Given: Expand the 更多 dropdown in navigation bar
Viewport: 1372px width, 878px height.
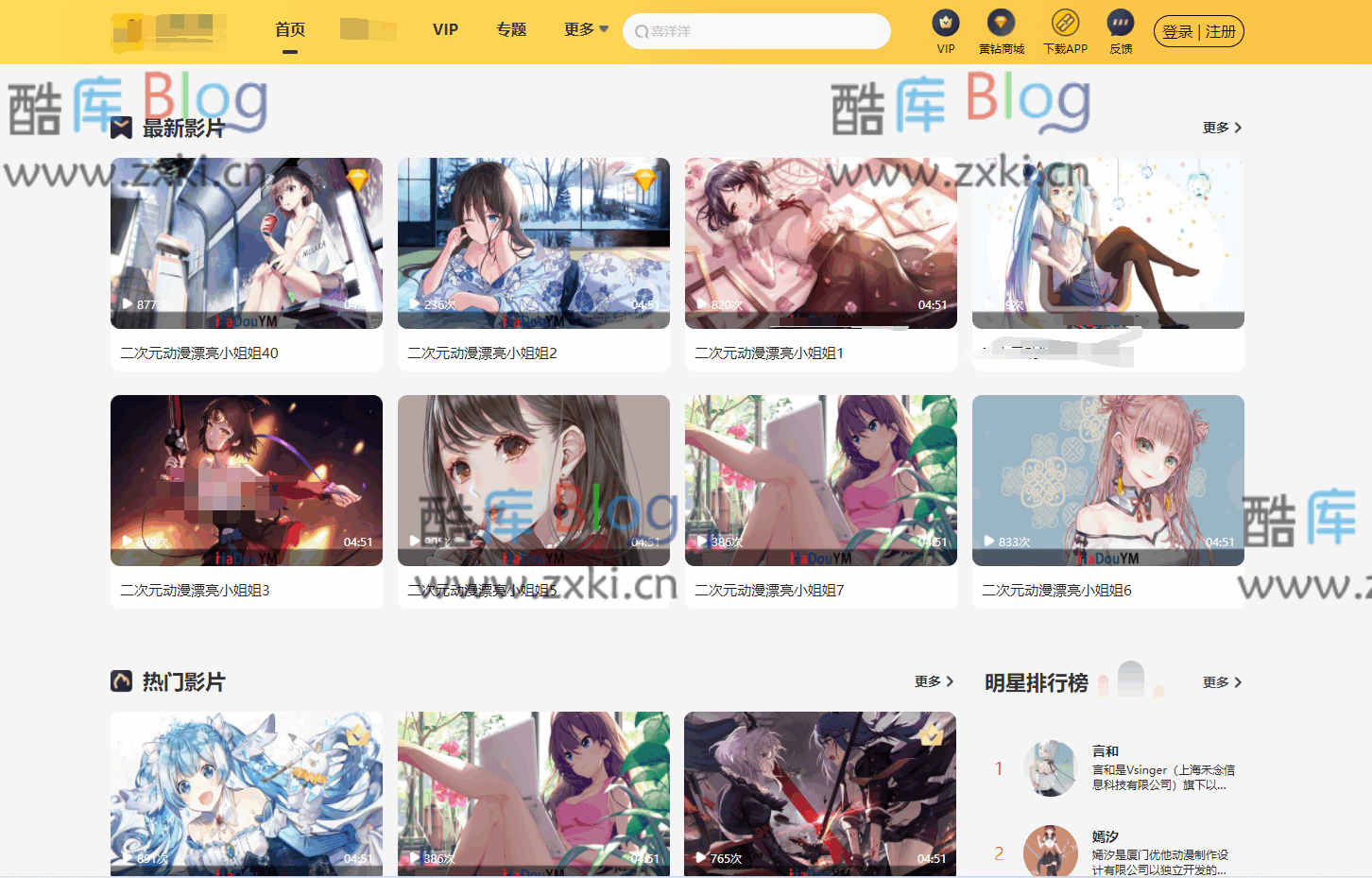Looking at the screenshot, I should 586,30.
